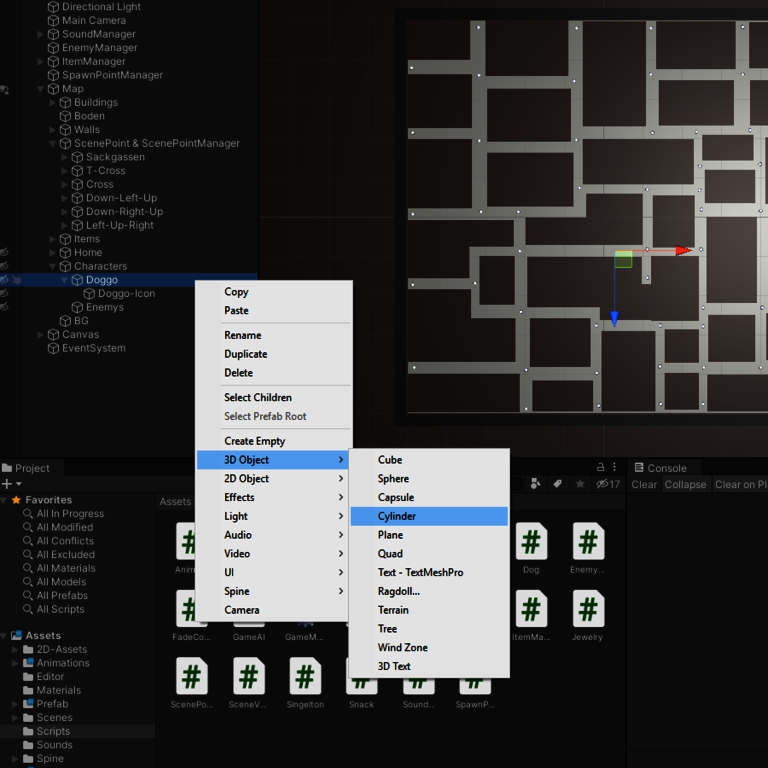Click the Main Camera GameObject cube icon
Viewport: 768px width, 768px height.
pos(53,20)
